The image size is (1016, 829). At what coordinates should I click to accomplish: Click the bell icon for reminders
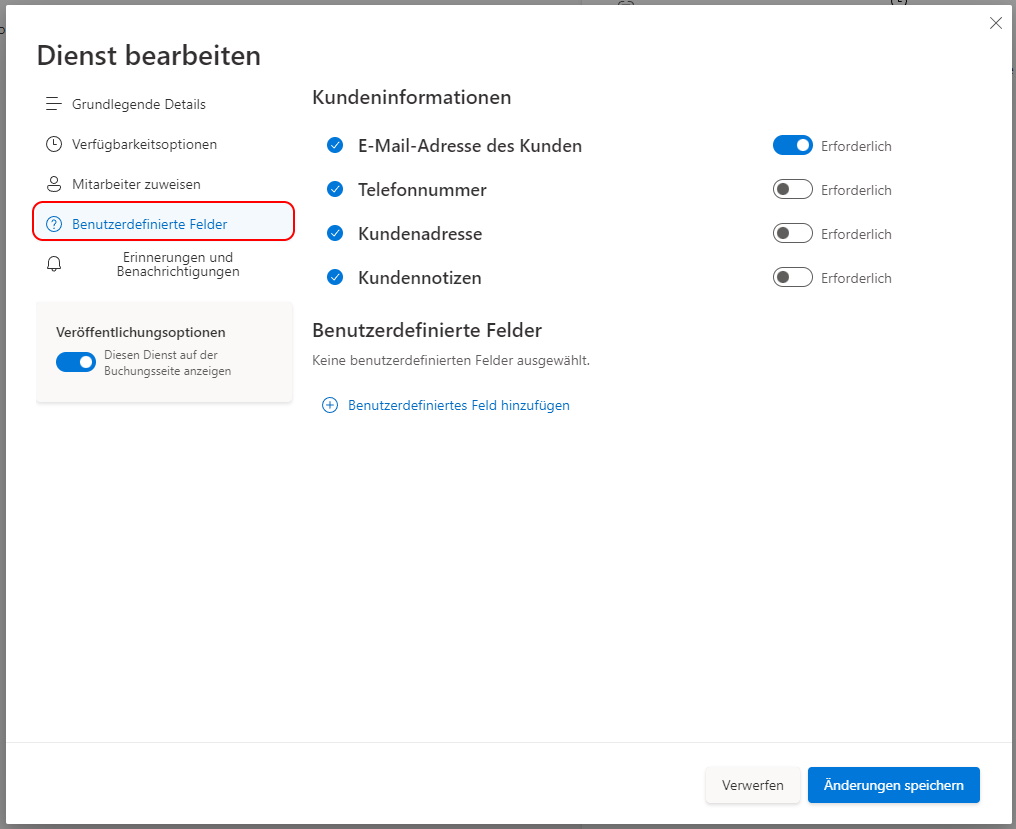(54, 264)
